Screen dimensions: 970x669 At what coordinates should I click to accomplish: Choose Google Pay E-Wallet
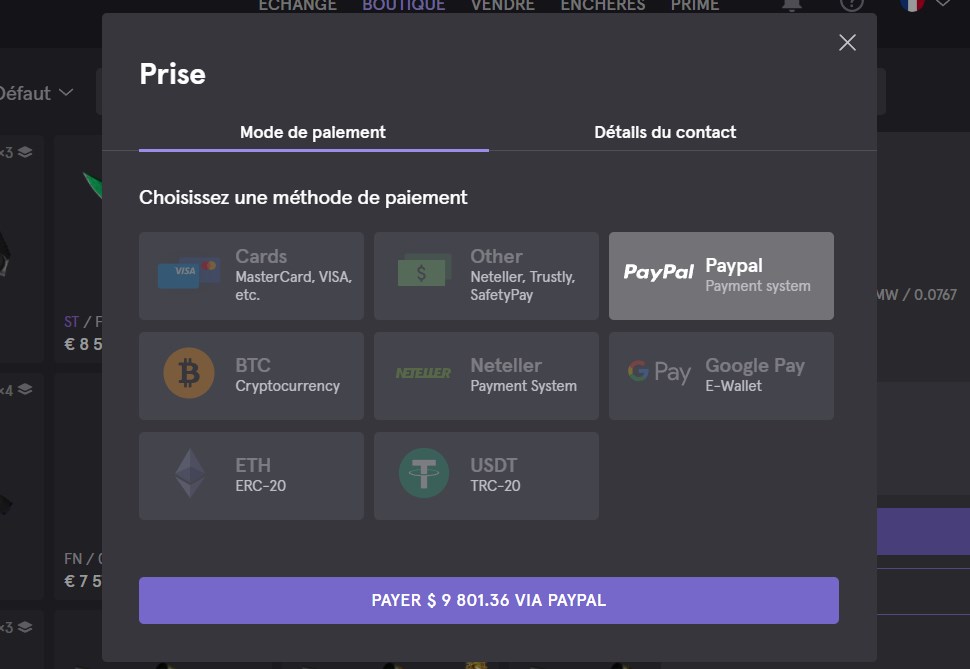721,376
